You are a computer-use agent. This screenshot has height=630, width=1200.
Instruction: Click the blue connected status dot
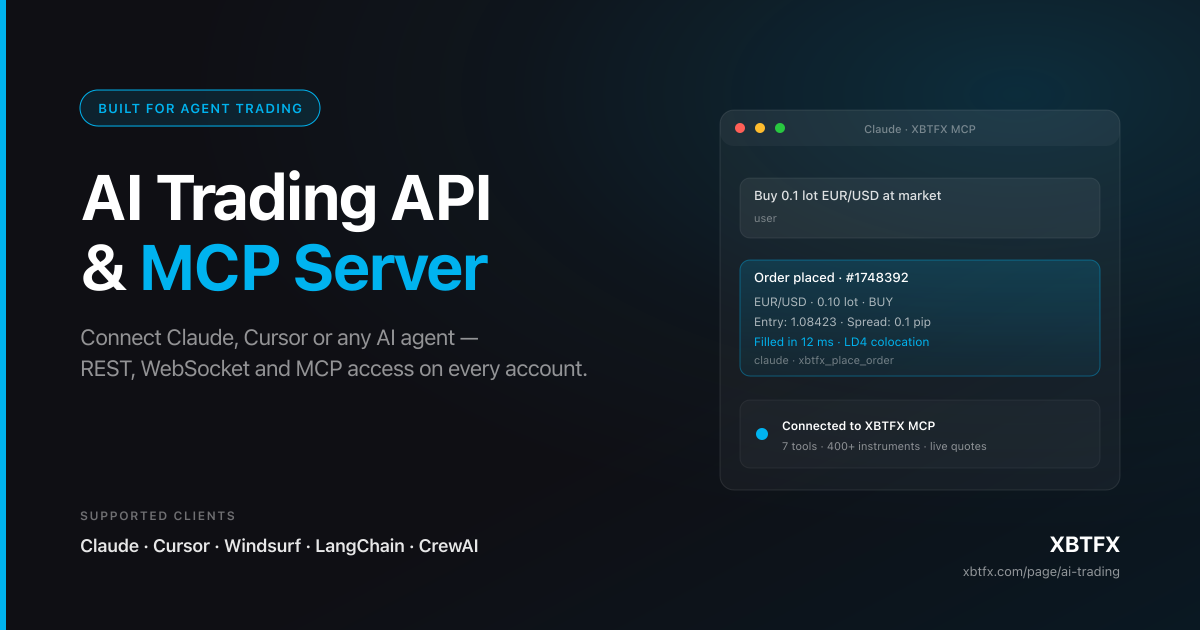point(762,434)
